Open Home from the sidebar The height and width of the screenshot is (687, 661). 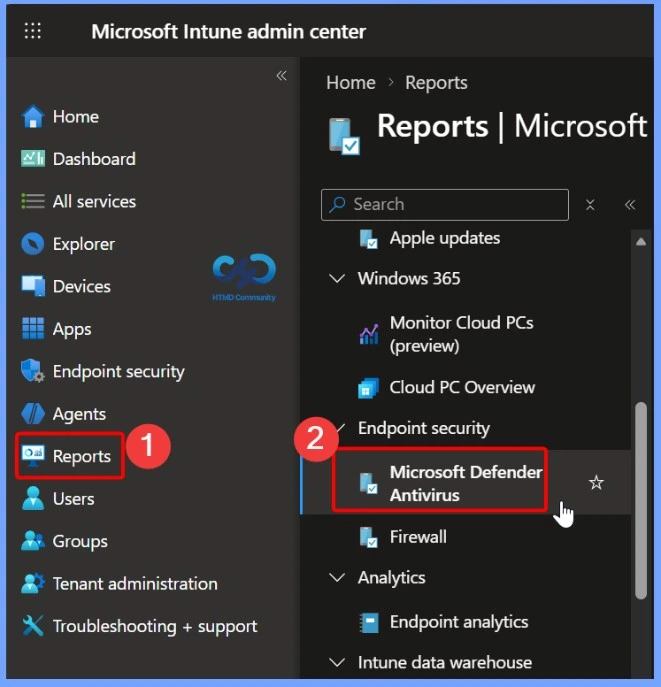pyautogui.click(x=76, y=117)
